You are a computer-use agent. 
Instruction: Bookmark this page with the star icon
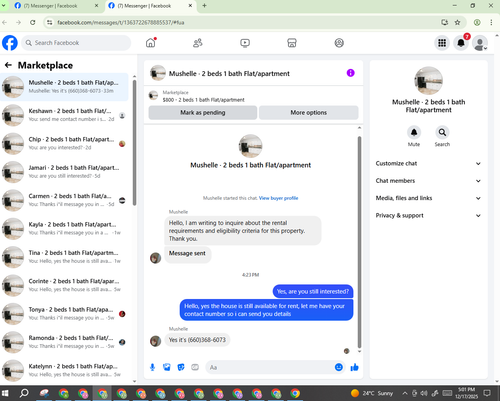click(457, 22)
